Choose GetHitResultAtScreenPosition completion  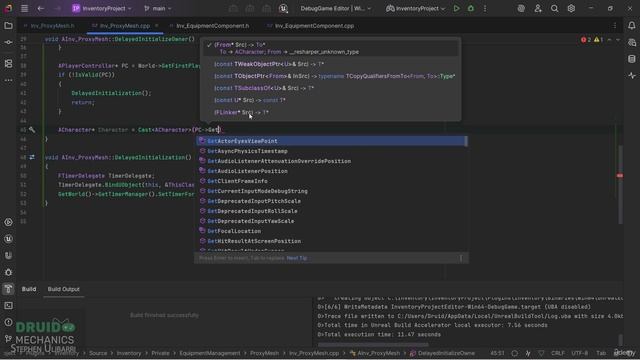(x=331, y=241)
